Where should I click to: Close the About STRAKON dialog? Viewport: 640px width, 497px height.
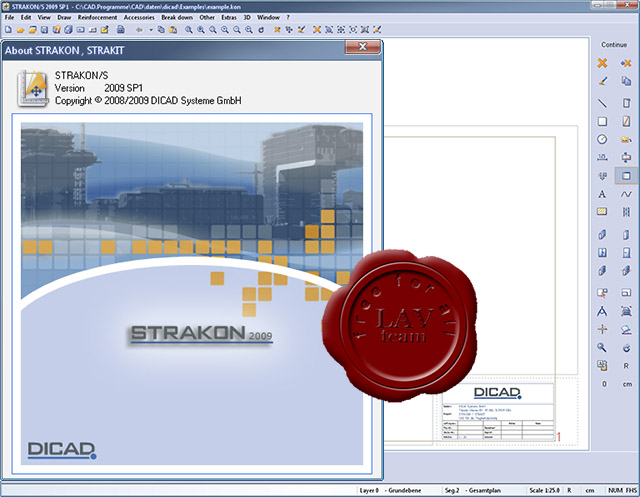(x=362, y=47)
